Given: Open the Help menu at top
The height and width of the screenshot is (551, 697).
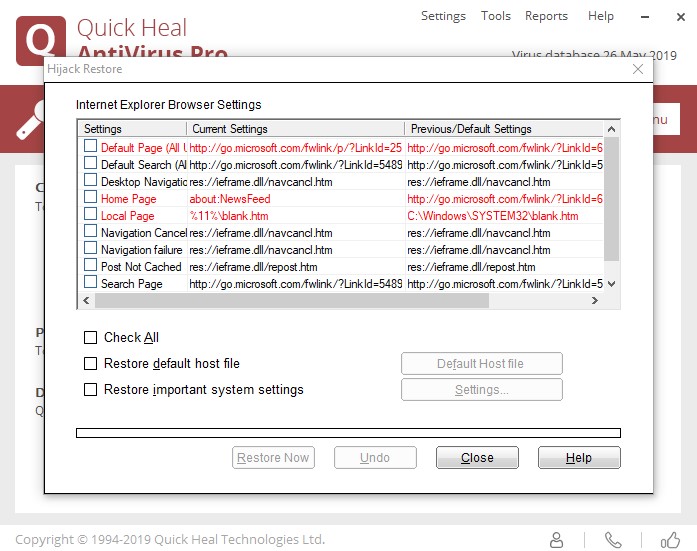Looking at the screenshot, I should tap(601, 16).
